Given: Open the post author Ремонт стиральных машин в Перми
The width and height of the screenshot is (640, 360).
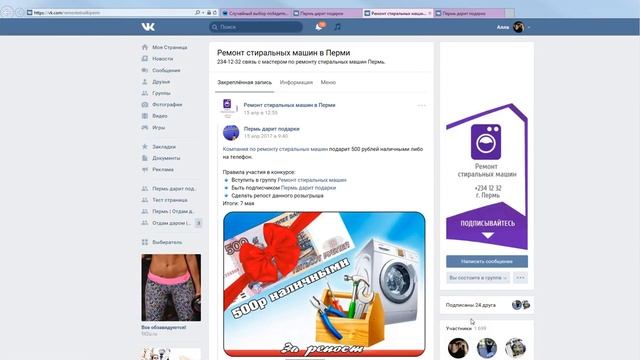Looking at the screenshot, I should coord(289,105).
